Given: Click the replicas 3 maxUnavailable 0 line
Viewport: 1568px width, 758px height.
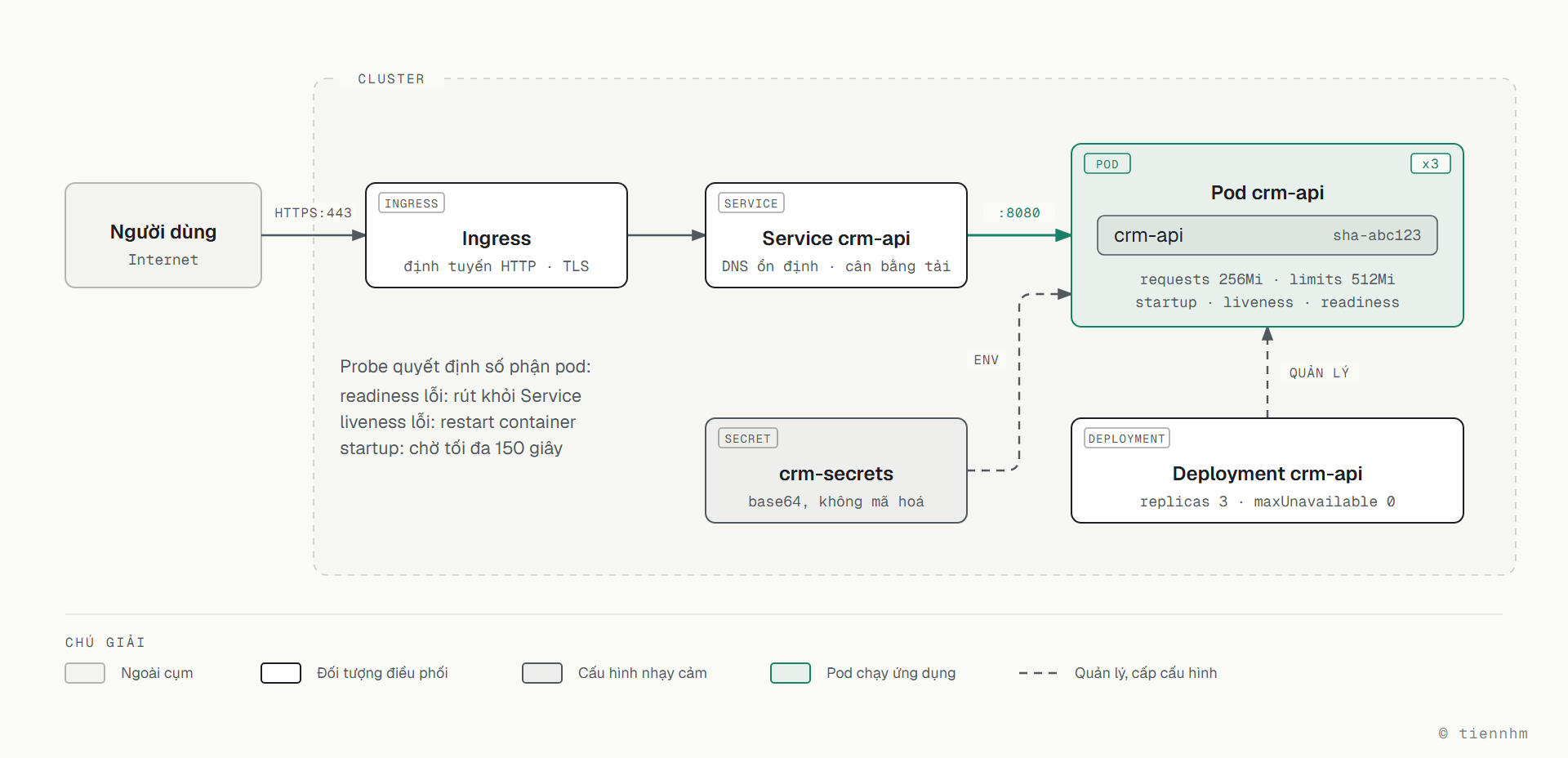Looking at the screenshot, I should (x=1267, y=502).
